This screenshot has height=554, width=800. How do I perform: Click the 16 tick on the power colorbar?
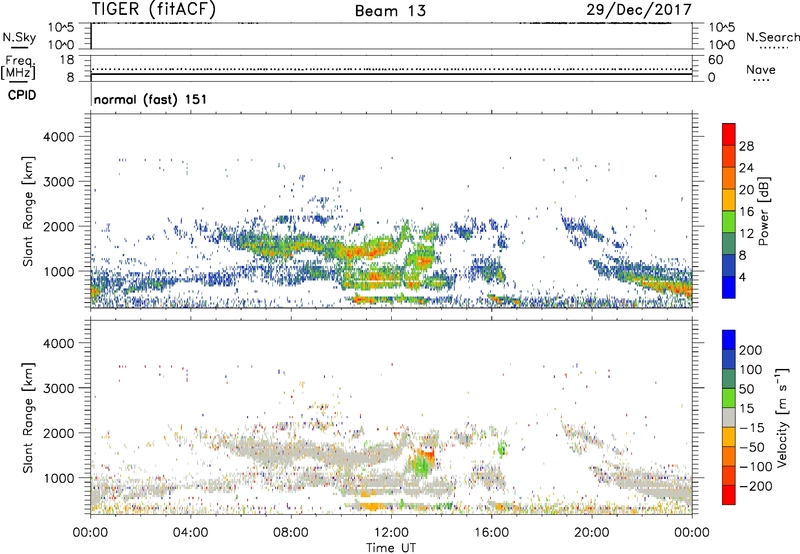(x=746, y=212)
